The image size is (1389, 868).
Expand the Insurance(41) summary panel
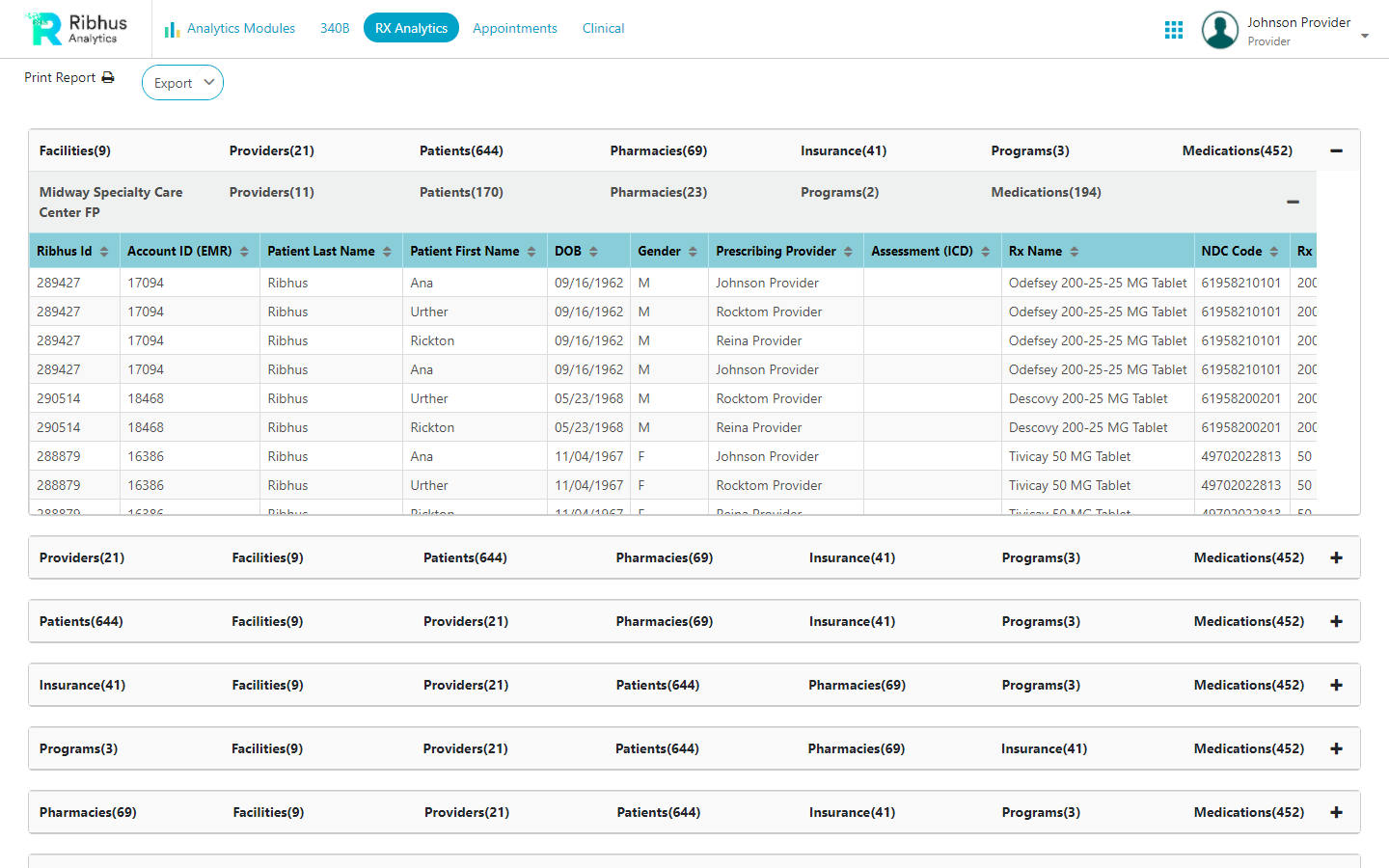pyautogui.click(x=1336, y=686)
